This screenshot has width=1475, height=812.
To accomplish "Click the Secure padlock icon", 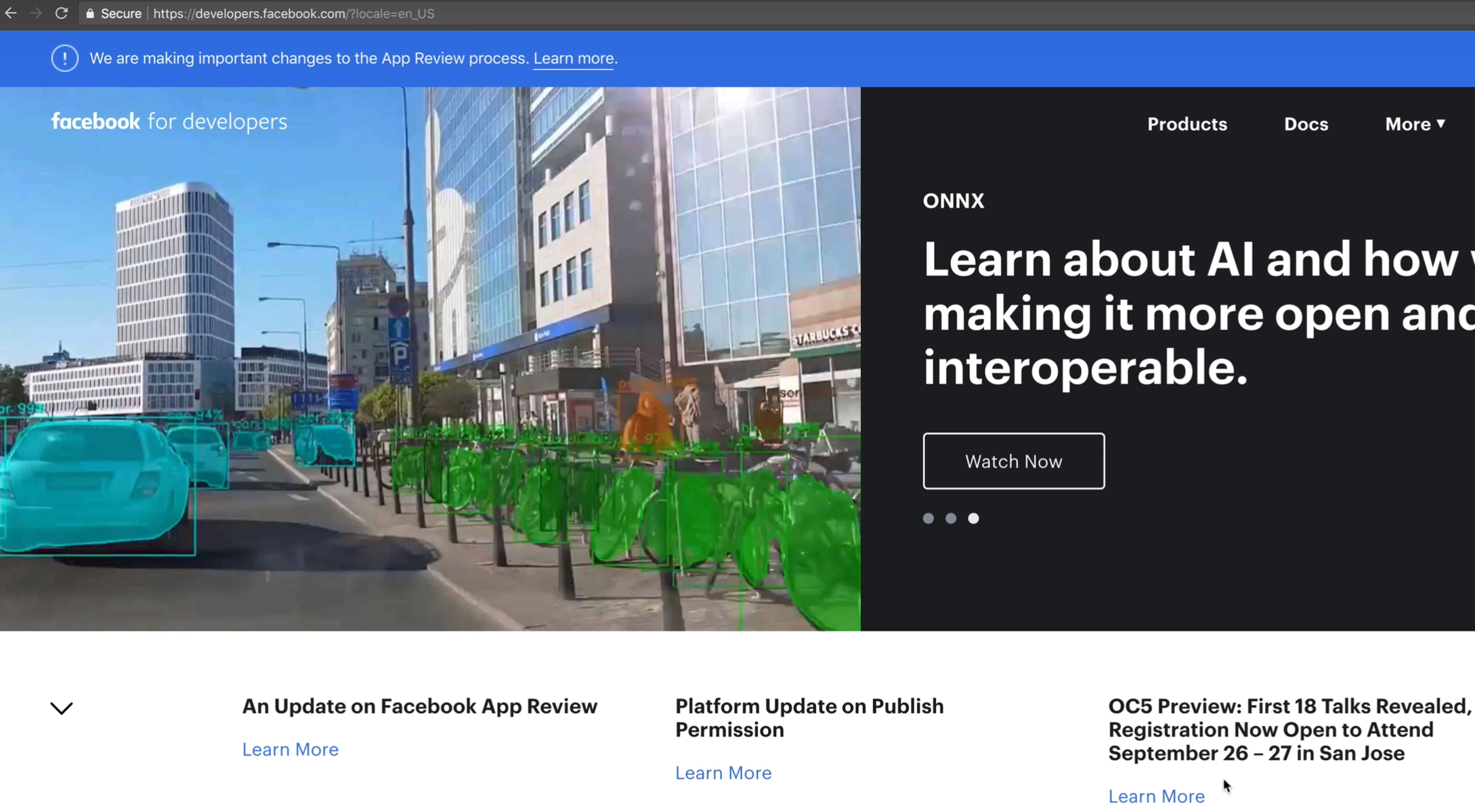I will pyautogui.click(x=90, y=14).
